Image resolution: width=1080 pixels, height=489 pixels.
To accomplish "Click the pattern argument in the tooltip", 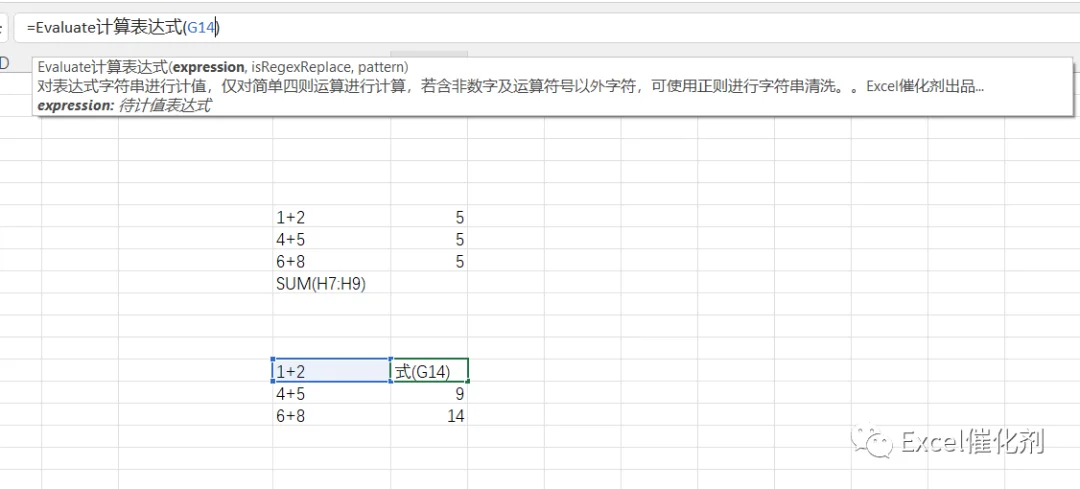I will coord(381,67).
